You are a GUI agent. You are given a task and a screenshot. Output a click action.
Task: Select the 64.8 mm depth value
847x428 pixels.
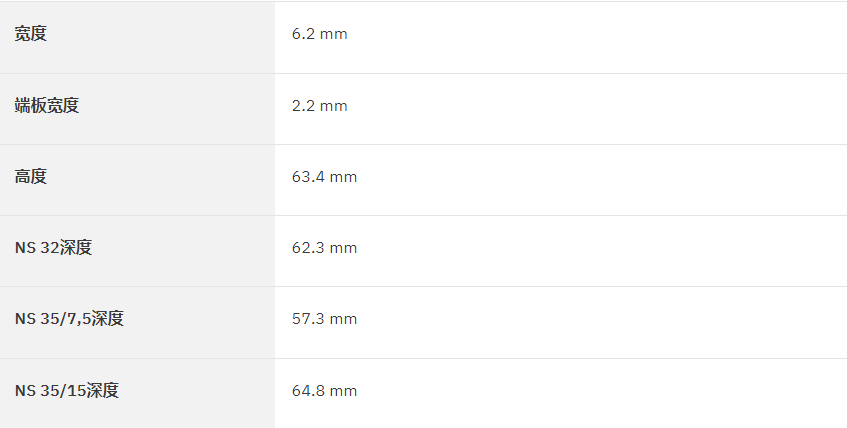point(324,391)
